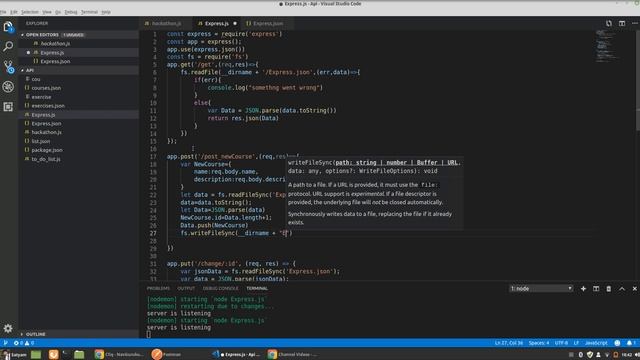Select the VS Code Express.js taskbar entry
The image size is (640, 360).
(x=236, y=354)
